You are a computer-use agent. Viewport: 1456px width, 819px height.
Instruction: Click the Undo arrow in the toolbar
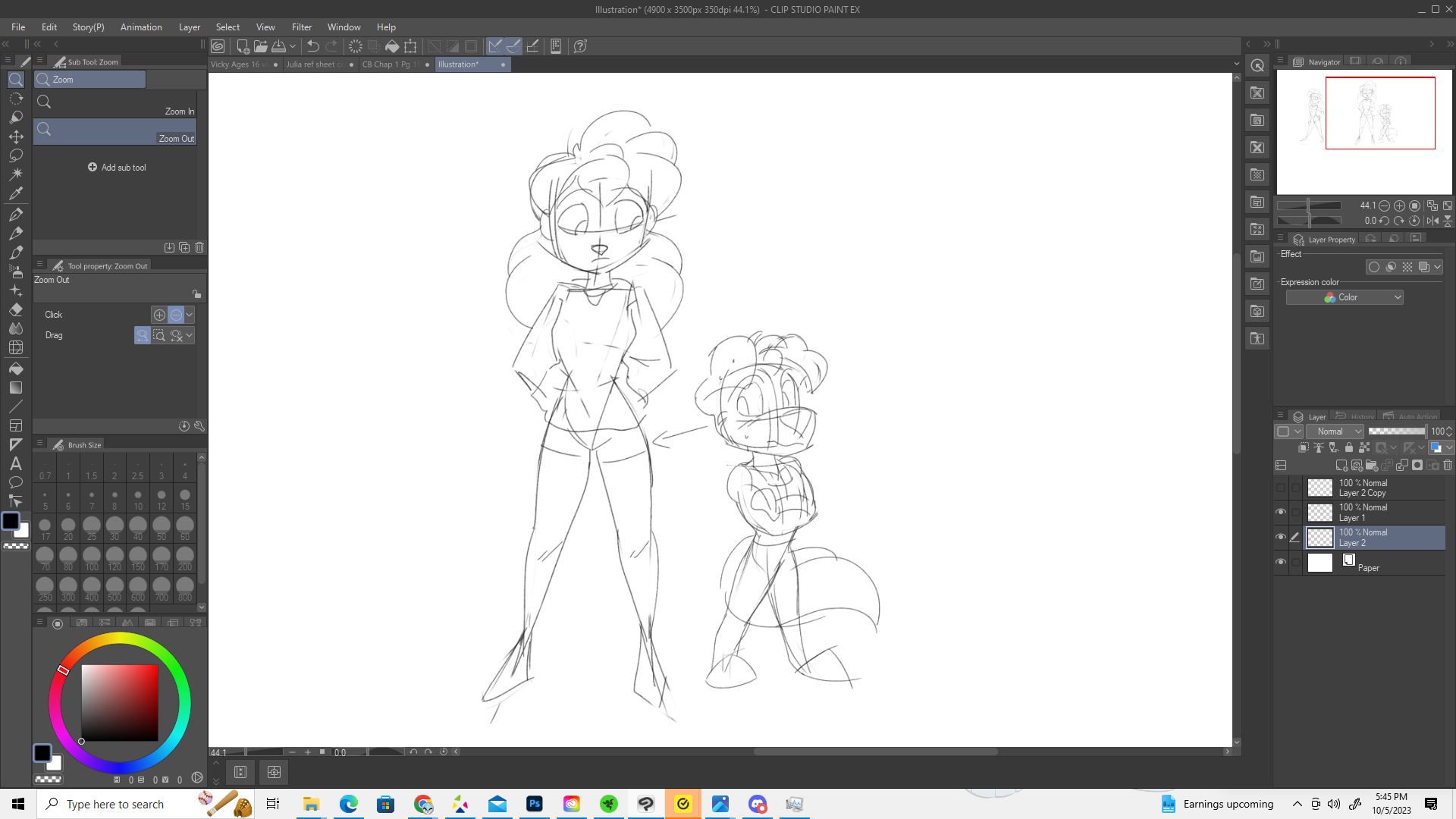tap(312, 46)
